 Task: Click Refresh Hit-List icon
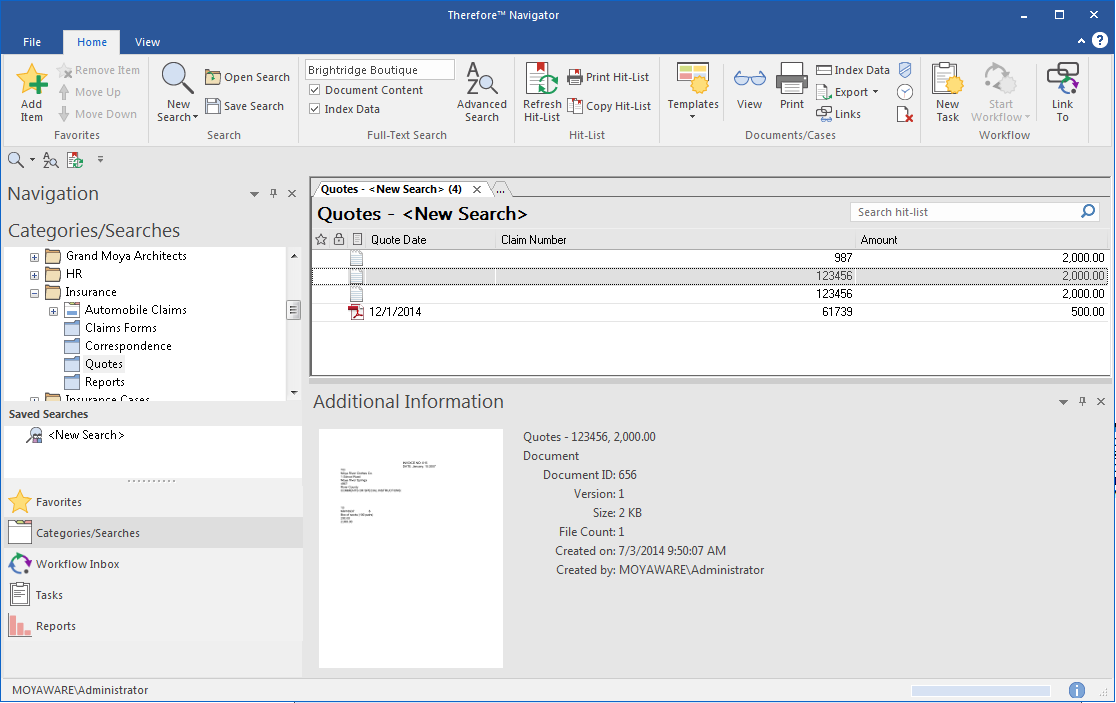point(542,82)
